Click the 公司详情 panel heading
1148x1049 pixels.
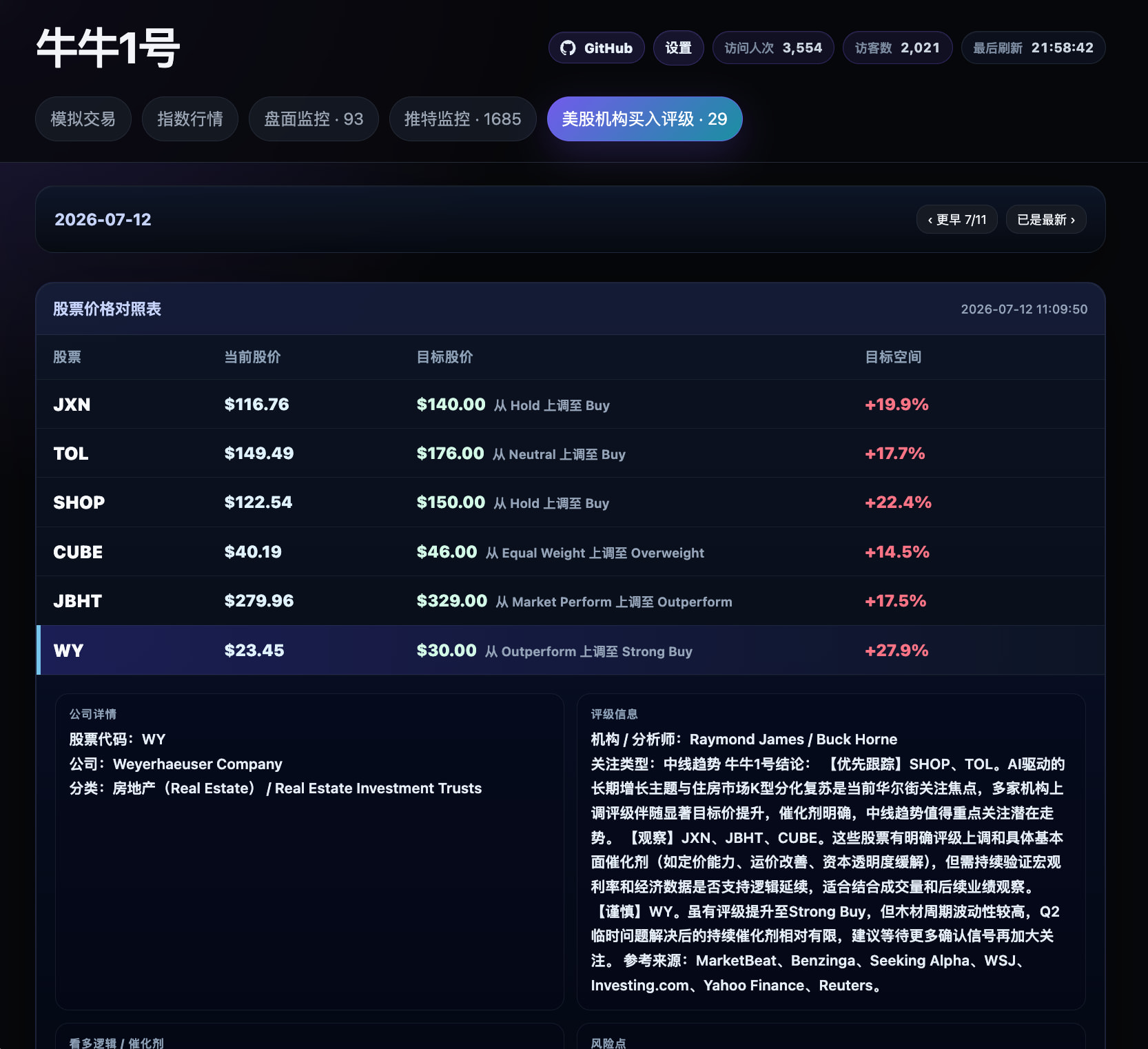pos(93,714)
